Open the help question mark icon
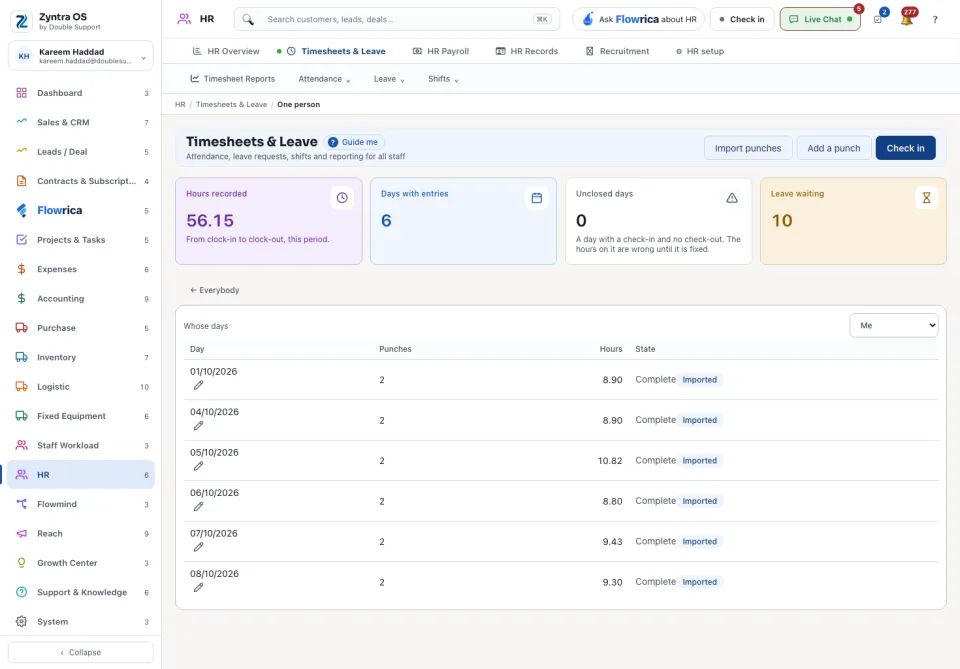 tap(935, 20)
